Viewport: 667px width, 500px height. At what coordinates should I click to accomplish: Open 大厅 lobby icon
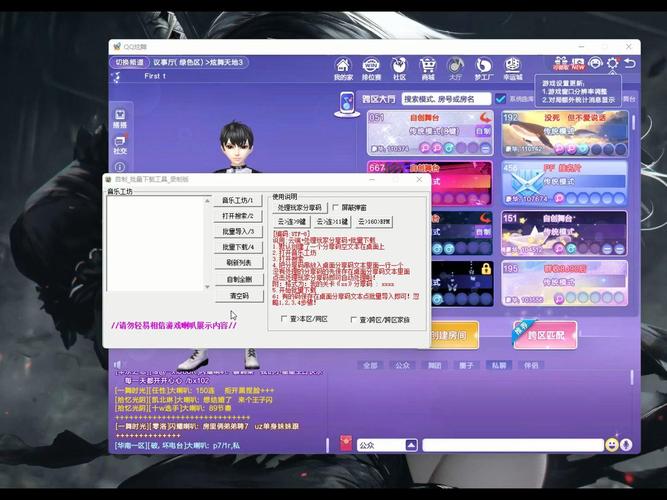click(x=455, y=69)
